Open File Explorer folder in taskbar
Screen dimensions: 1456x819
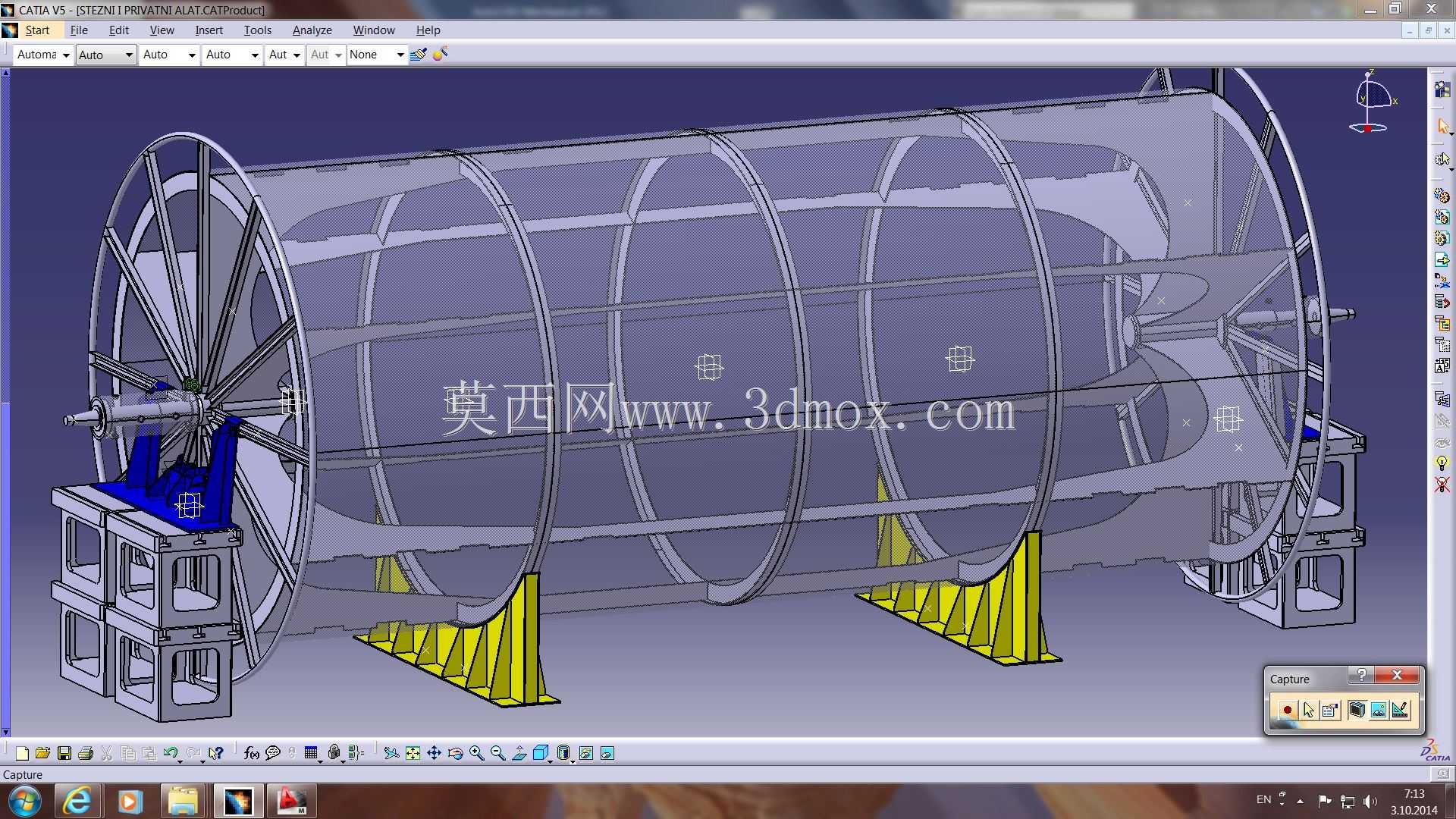click(183, 801)
